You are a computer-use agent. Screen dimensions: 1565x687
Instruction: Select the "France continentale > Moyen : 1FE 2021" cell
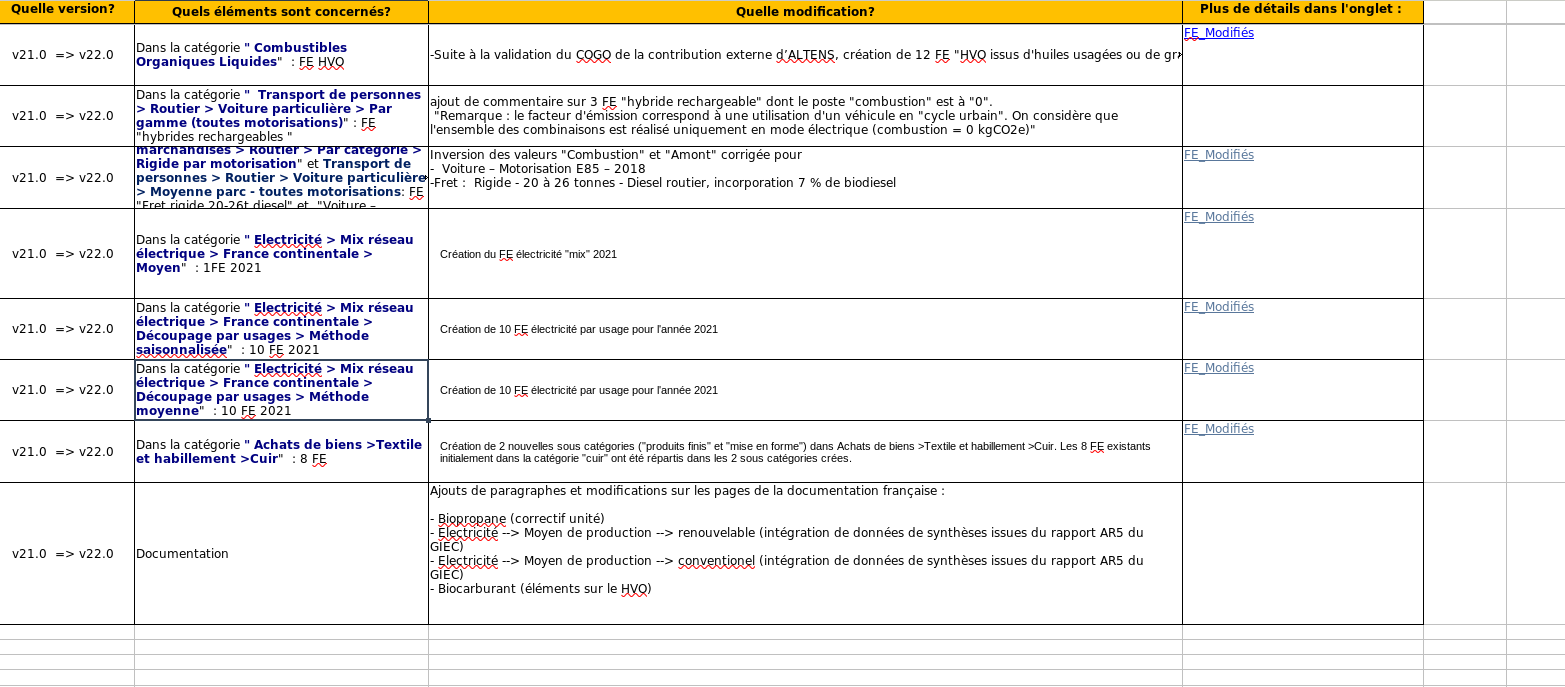281,254
